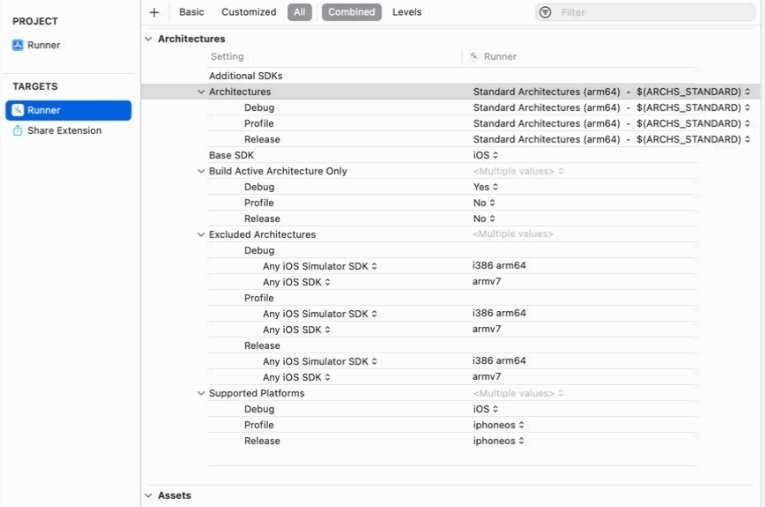Click Release i386 arm64 excluded value
765x507 pixels.
(x=499, y=361)
